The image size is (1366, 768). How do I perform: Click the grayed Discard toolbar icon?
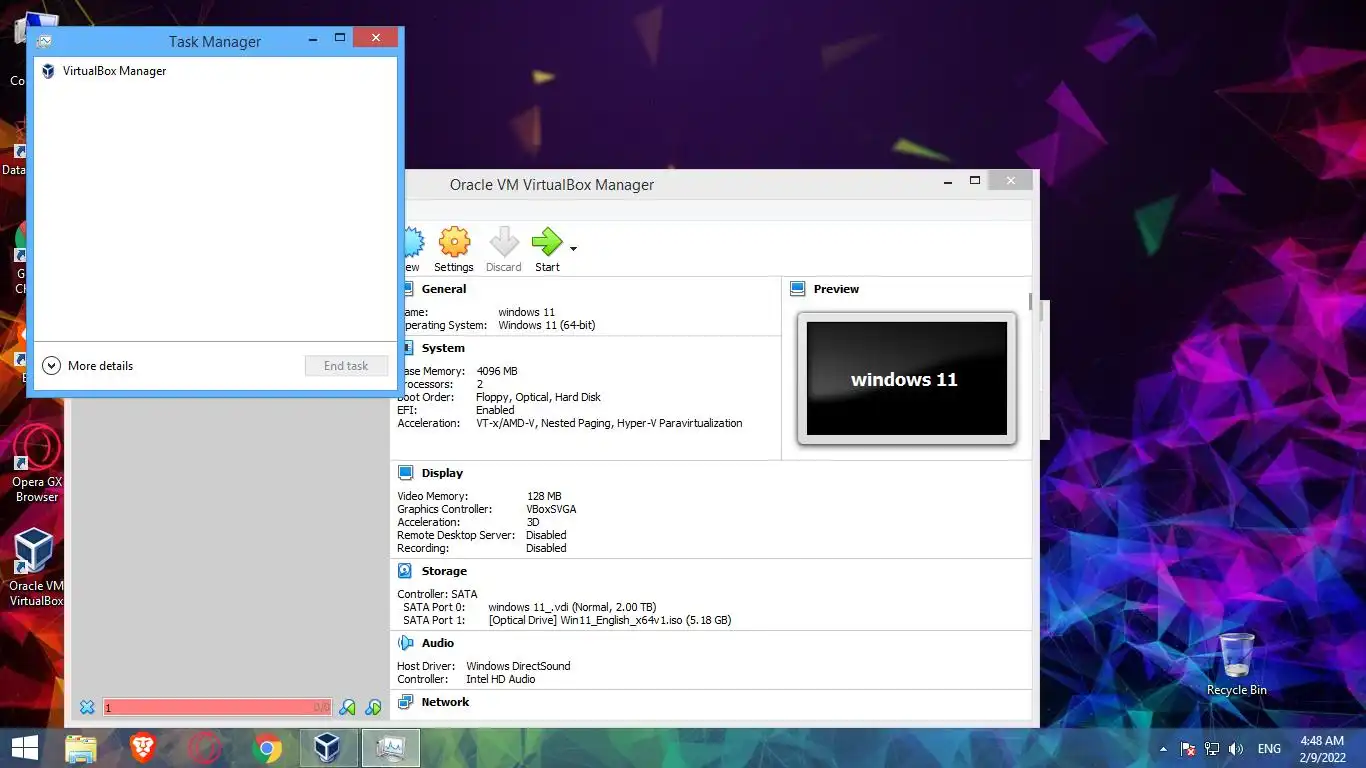tap(504, 250)
